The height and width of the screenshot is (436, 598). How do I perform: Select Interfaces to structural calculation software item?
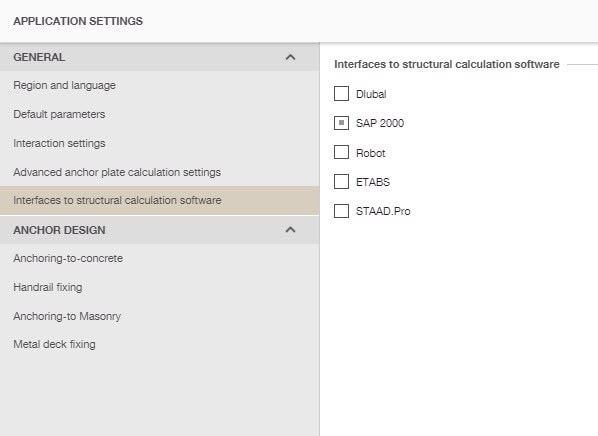tap(159, 201)
